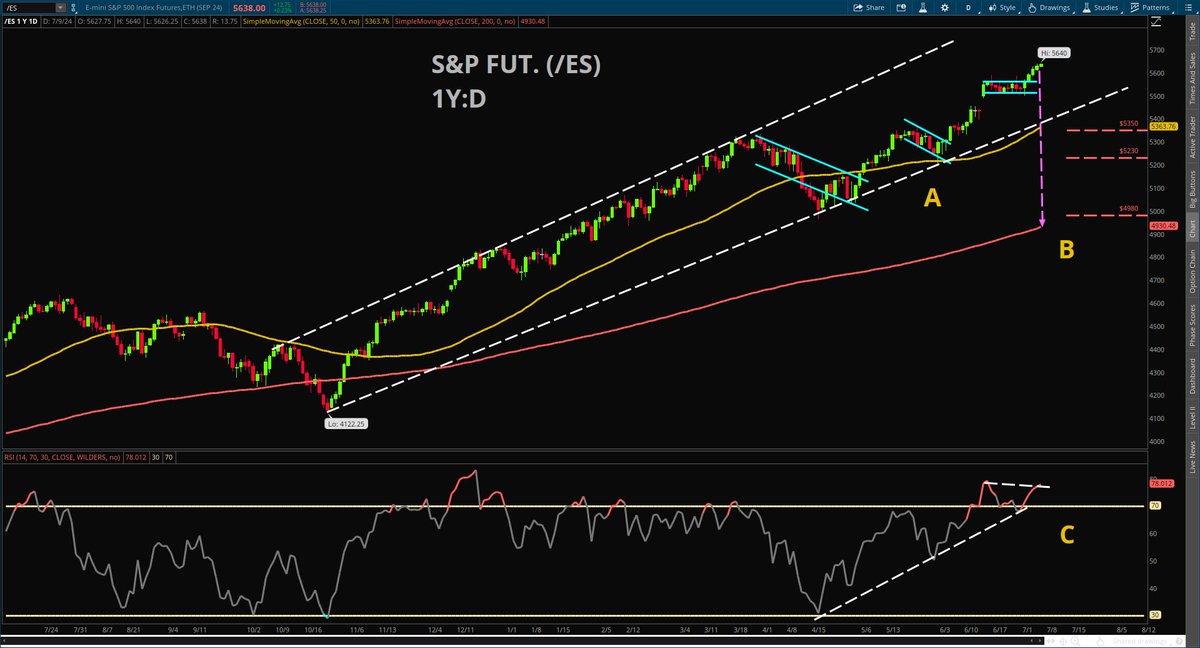1200x648 pixels.
Task: Open the Share chart option
Action: point(868,7)
